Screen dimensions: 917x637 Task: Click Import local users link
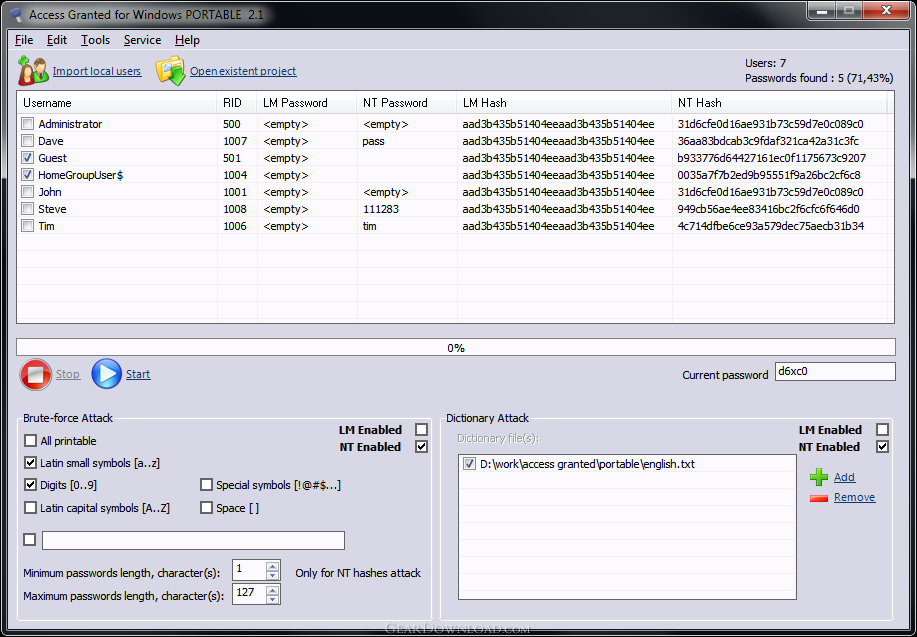(x=96, y=71)
